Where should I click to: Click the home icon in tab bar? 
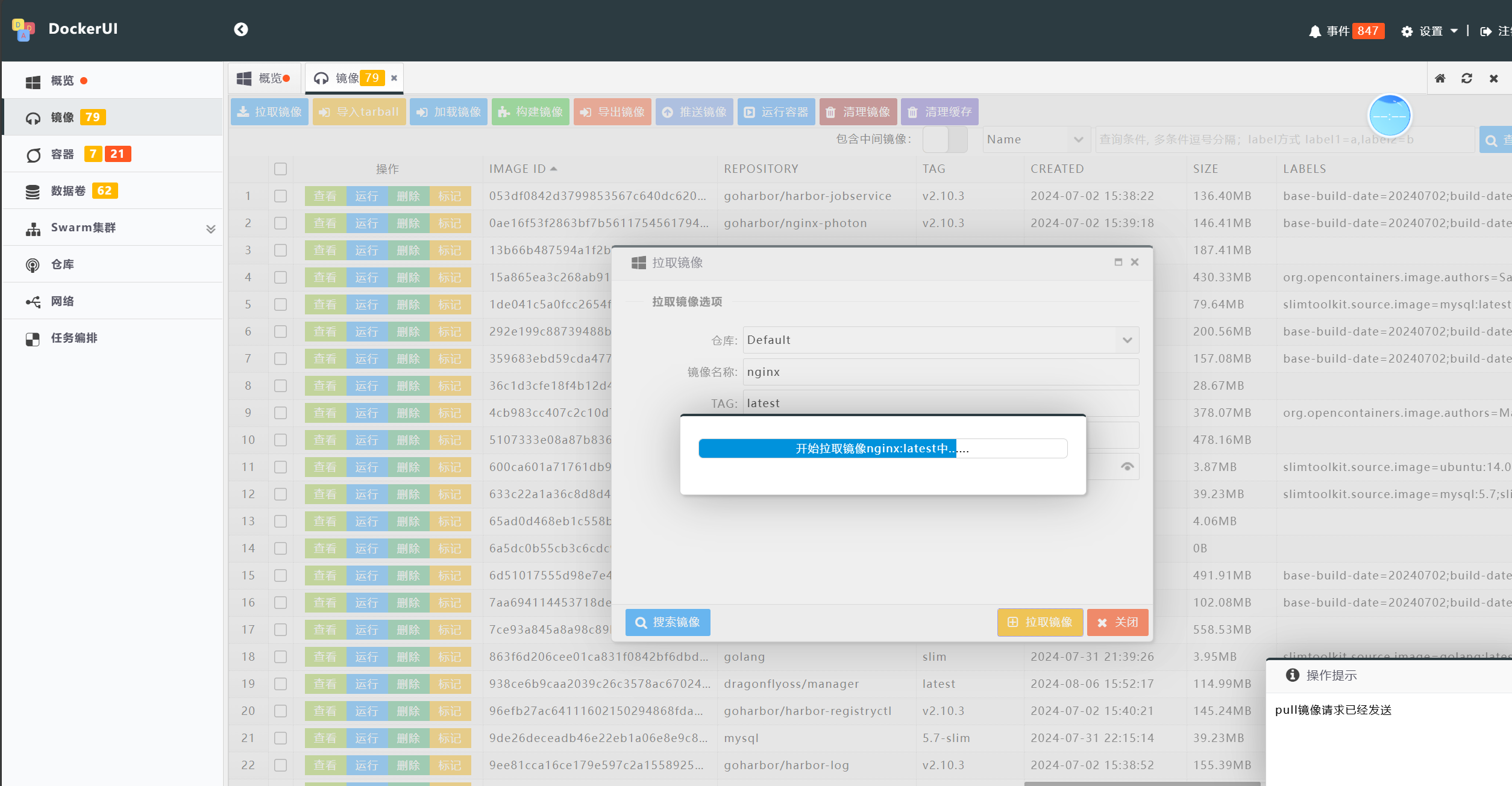tap(1440, 78)
